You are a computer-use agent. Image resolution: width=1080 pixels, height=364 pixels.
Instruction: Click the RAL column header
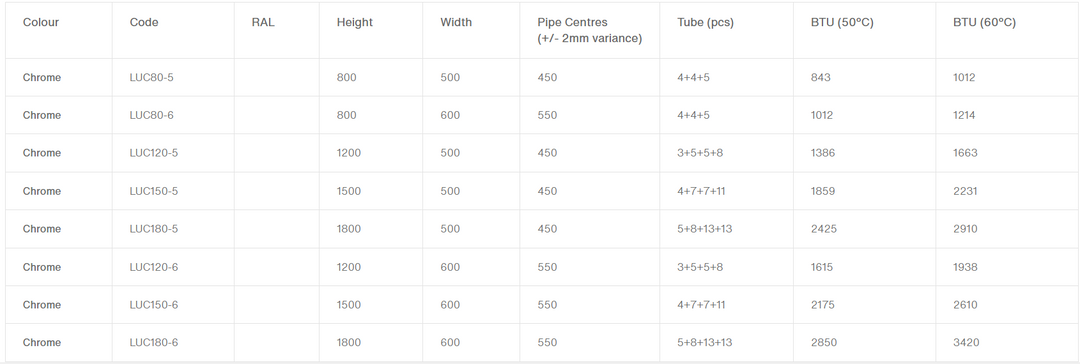coord(263,22)
